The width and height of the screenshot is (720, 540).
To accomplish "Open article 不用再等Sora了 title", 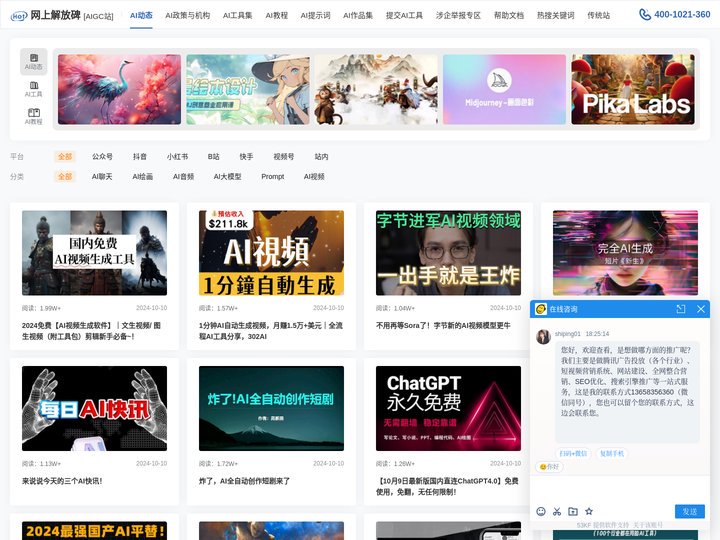I will tap(443, 326).
